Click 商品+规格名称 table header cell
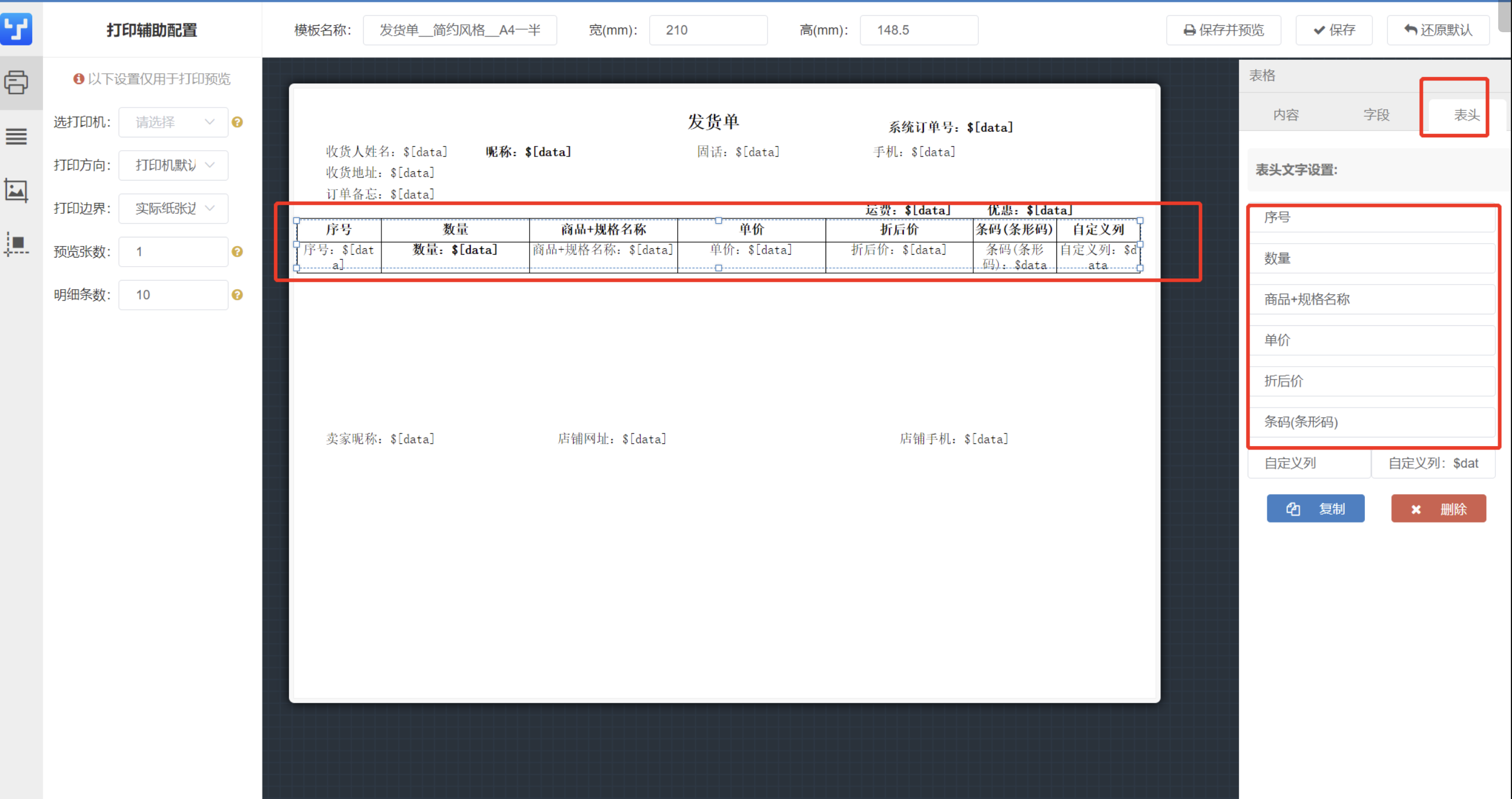 (x=603, y=230)
